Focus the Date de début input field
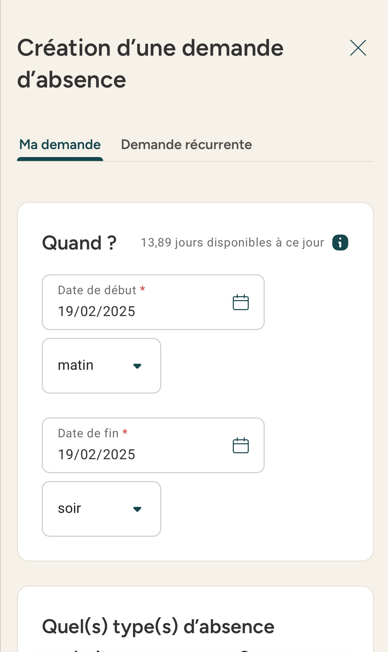Screen dimensions: 388x652 [x=153, y=302]
